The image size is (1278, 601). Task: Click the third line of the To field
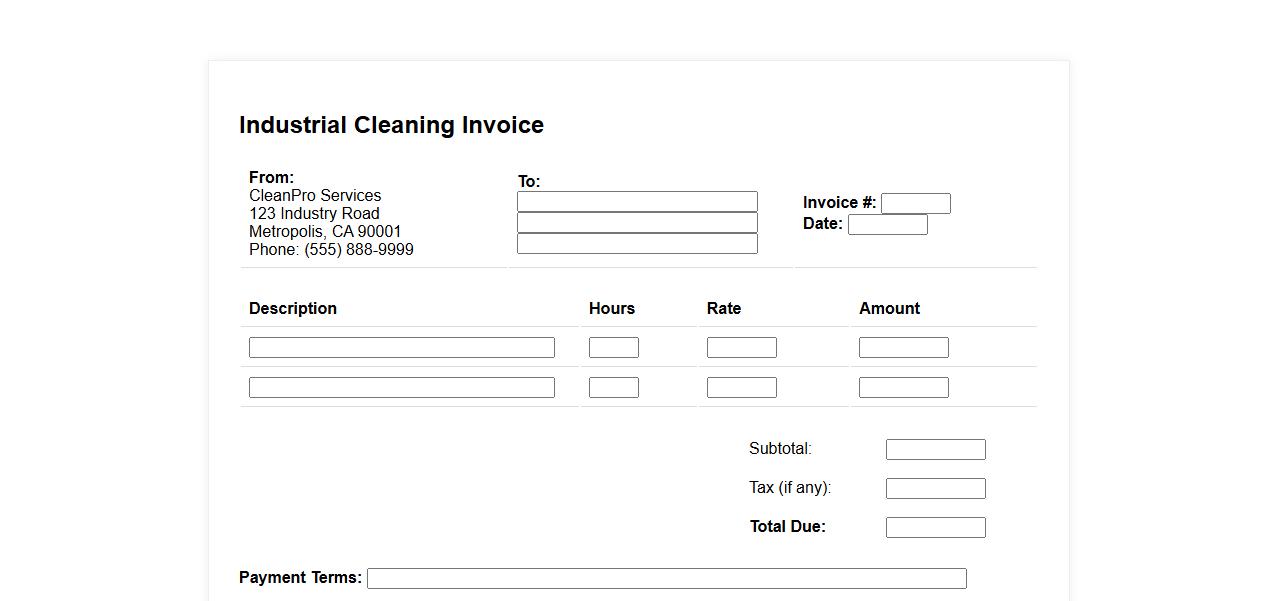pos(637,244)
